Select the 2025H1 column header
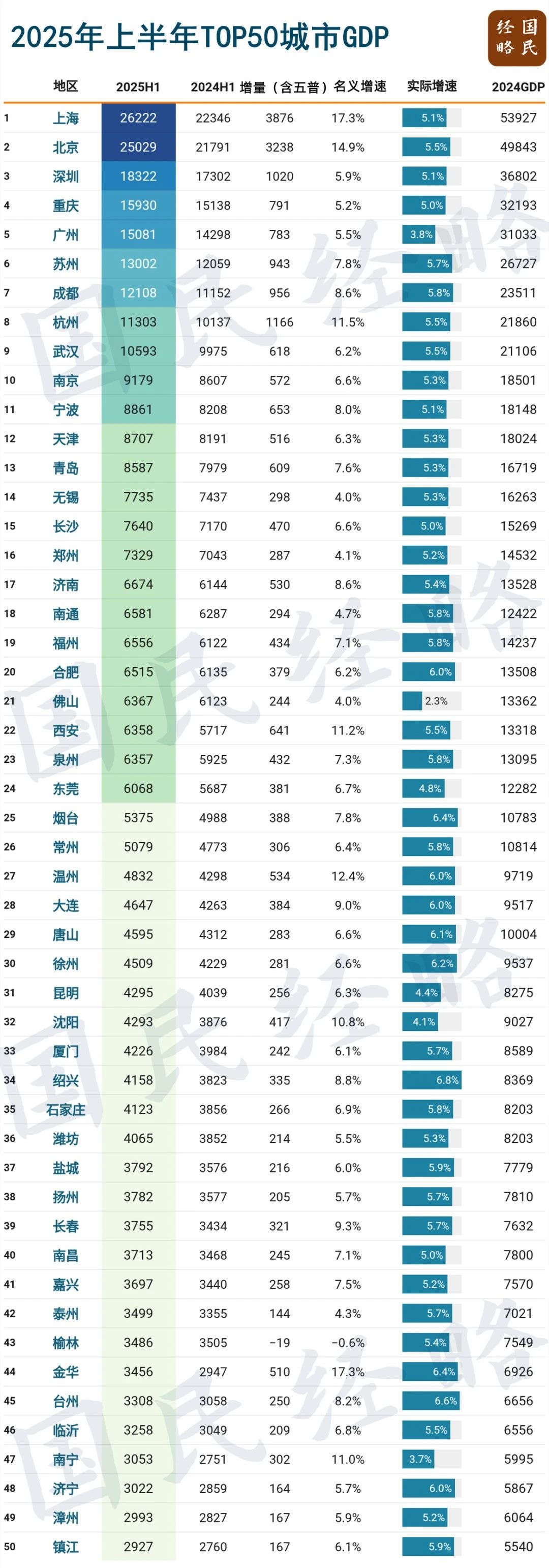Viewport: 549px width, 1568px height. pos(138,87)
